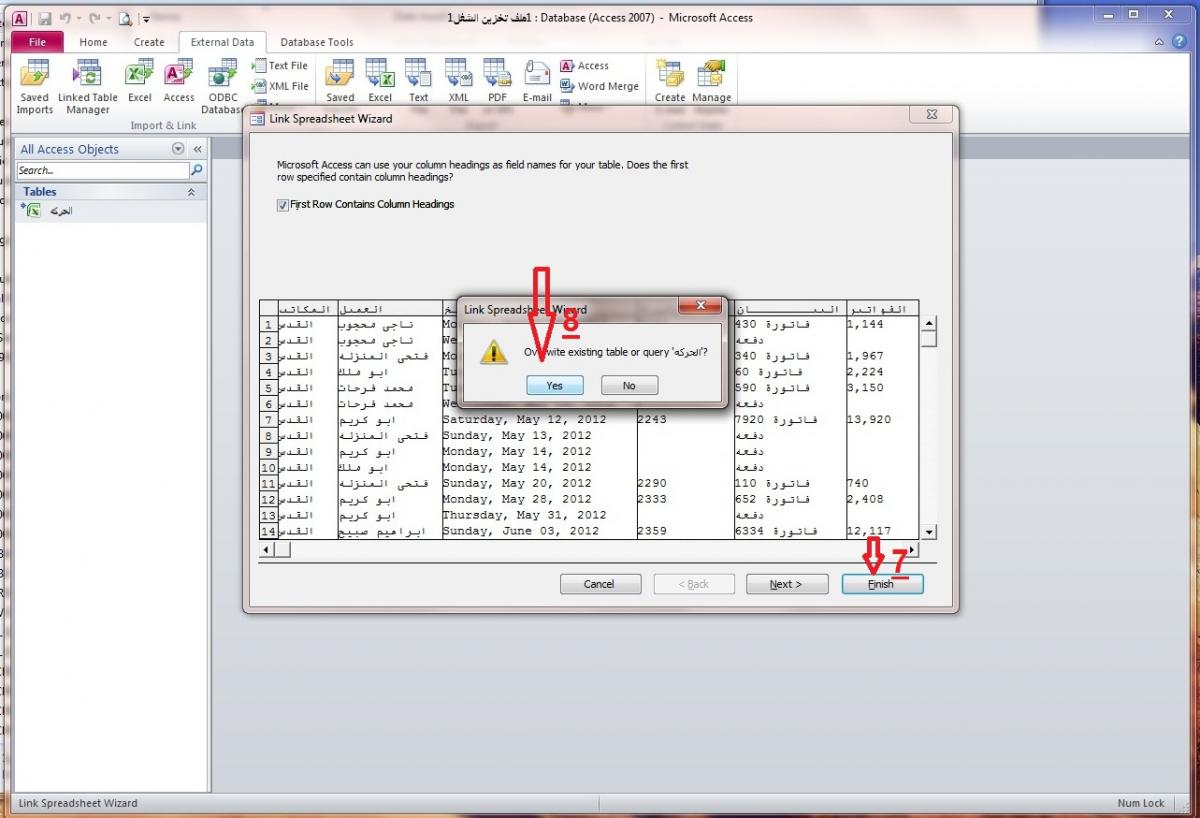The width and height of the screenshot is (1200, 818).
Task: Send the object by E-mail
Action: click(537, 81)
